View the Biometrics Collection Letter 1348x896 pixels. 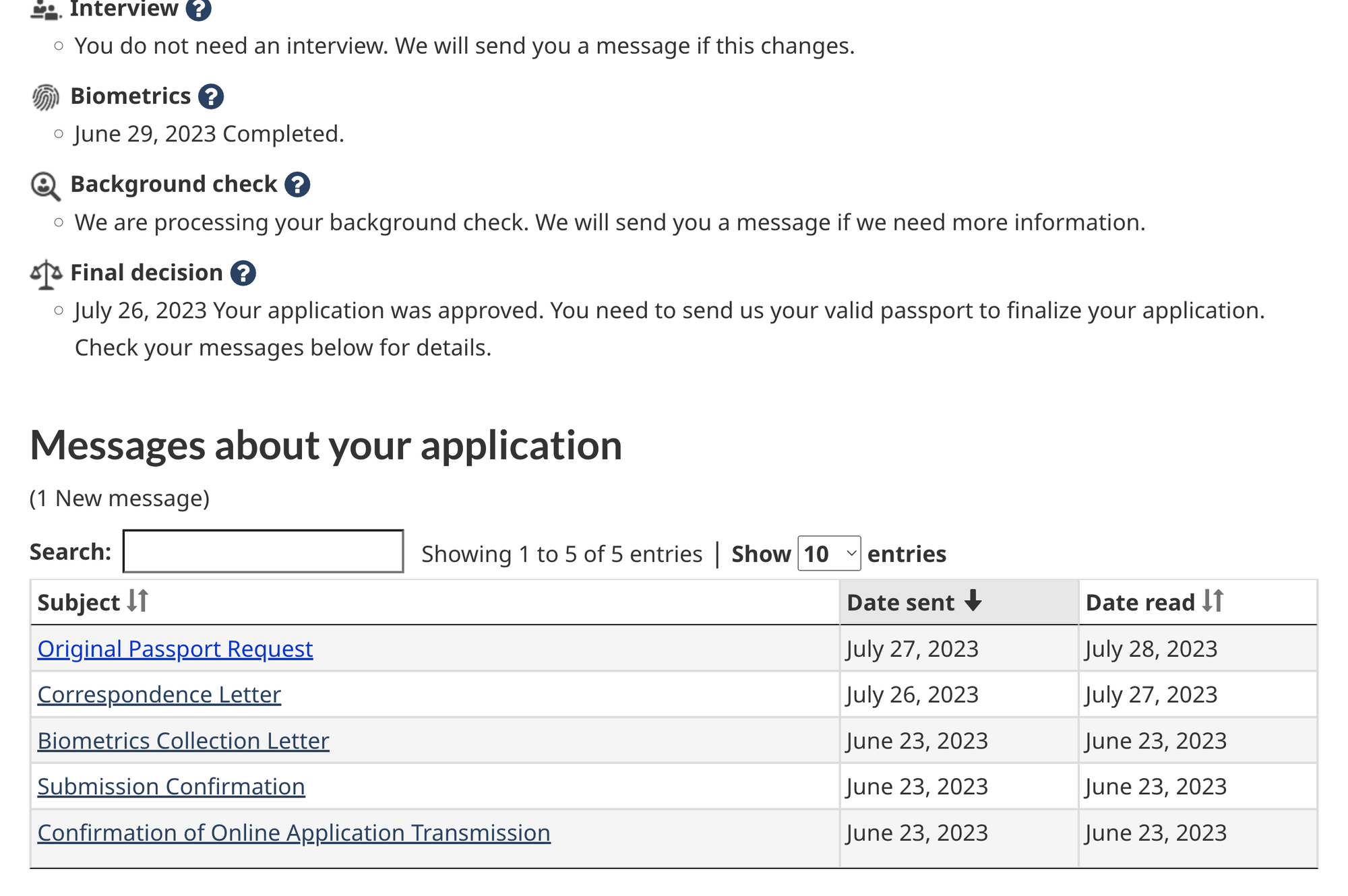coord(183,740)
